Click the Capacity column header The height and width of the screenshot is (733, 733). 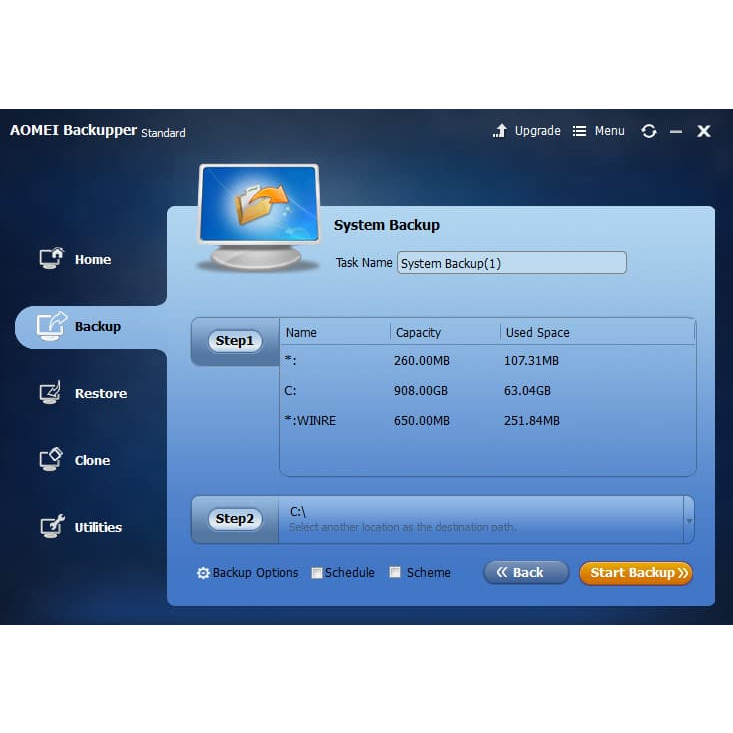[418, 332]
